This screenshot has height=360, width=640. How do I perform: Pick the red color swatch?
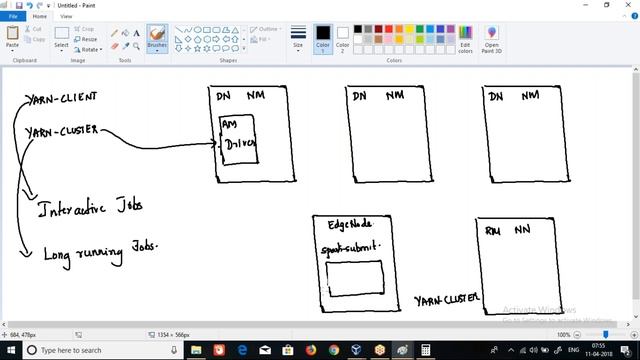[389, 29]
